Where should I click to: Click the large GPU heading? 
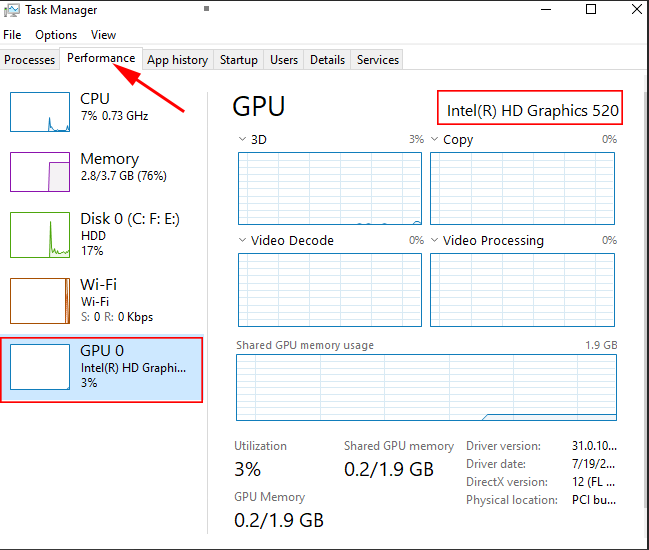pos(259,107)
